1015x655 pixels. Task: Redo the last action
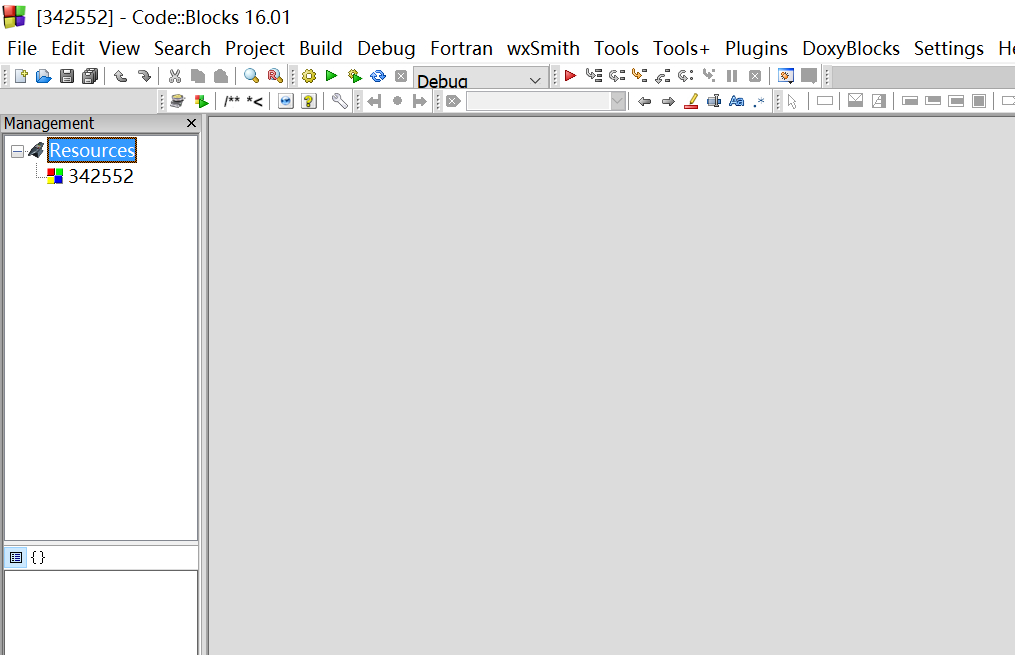coord(144,76)
